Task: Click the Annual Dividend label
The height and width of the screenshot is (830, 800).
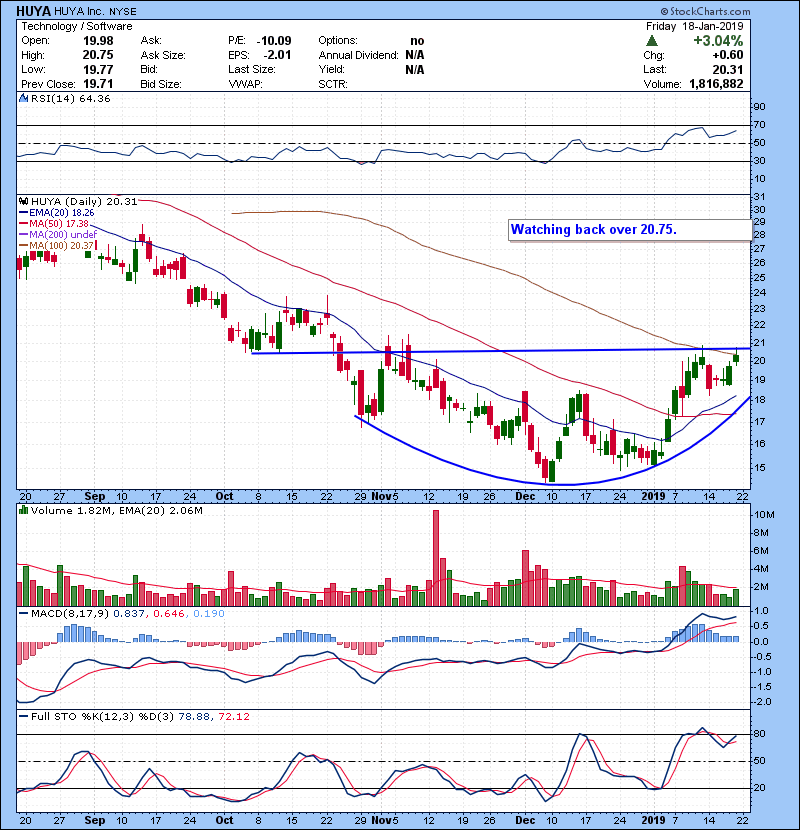Action: pyautogui.click(x=358, y=55)
